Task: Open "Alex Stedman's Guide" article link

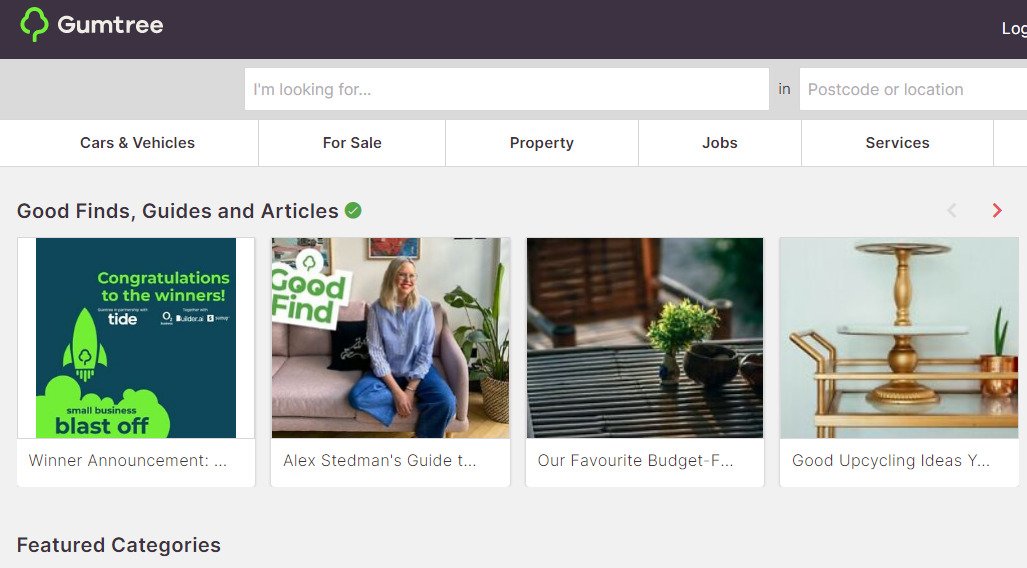Action: [380, 461]
